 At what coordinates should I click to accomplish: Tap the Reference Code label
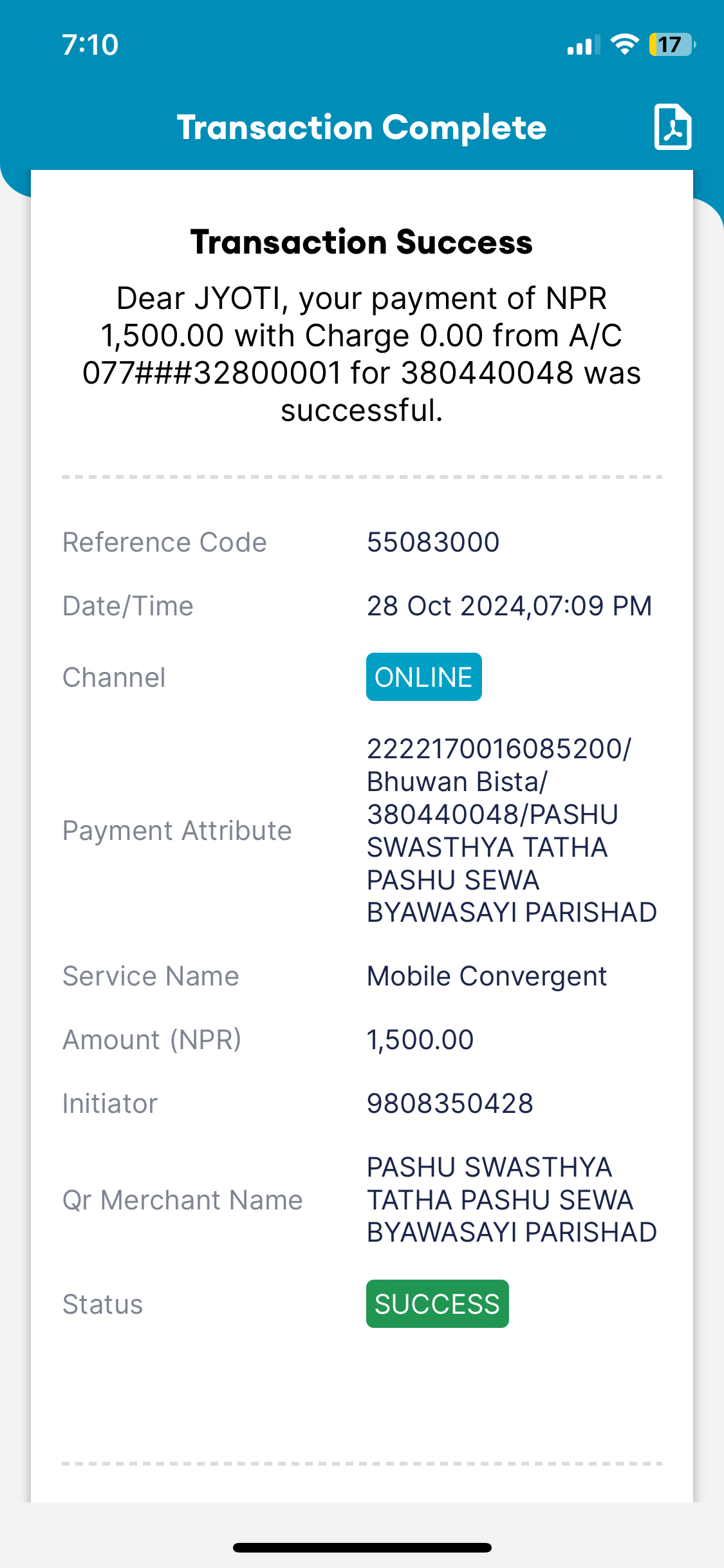click(165, 542)
